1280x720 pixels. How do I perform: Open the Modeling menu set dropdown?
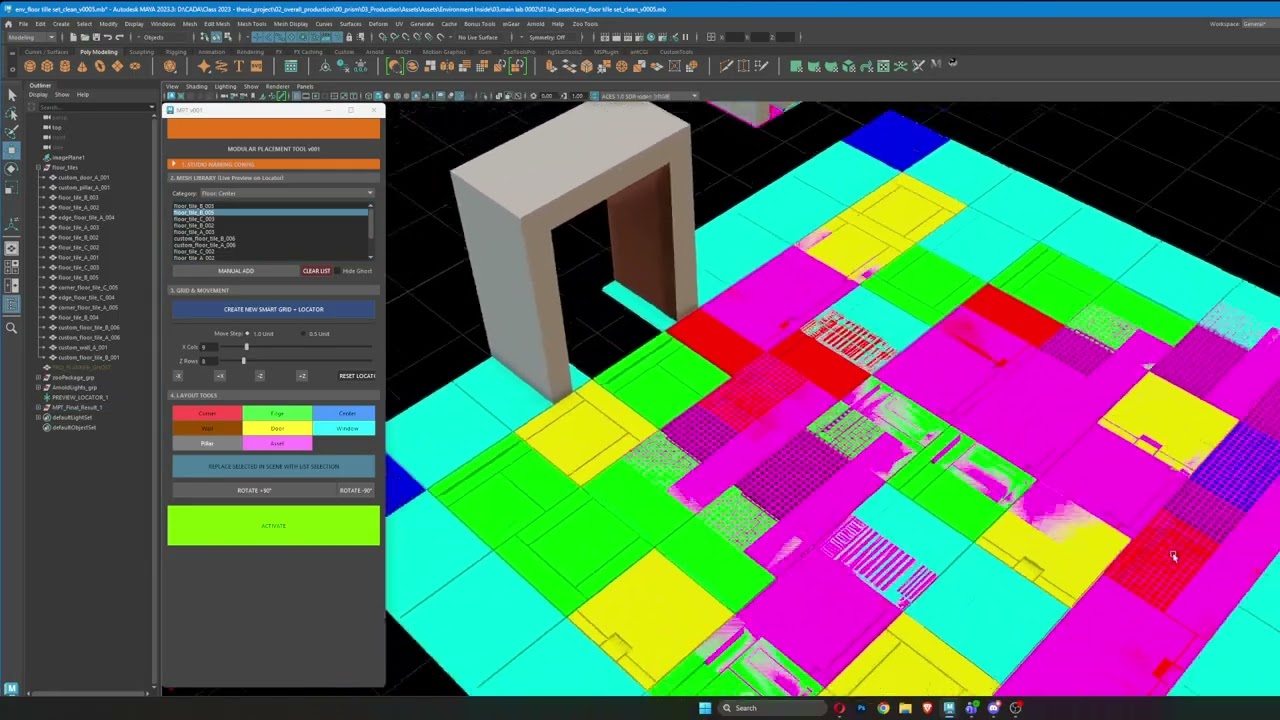(x=31, y=37)
